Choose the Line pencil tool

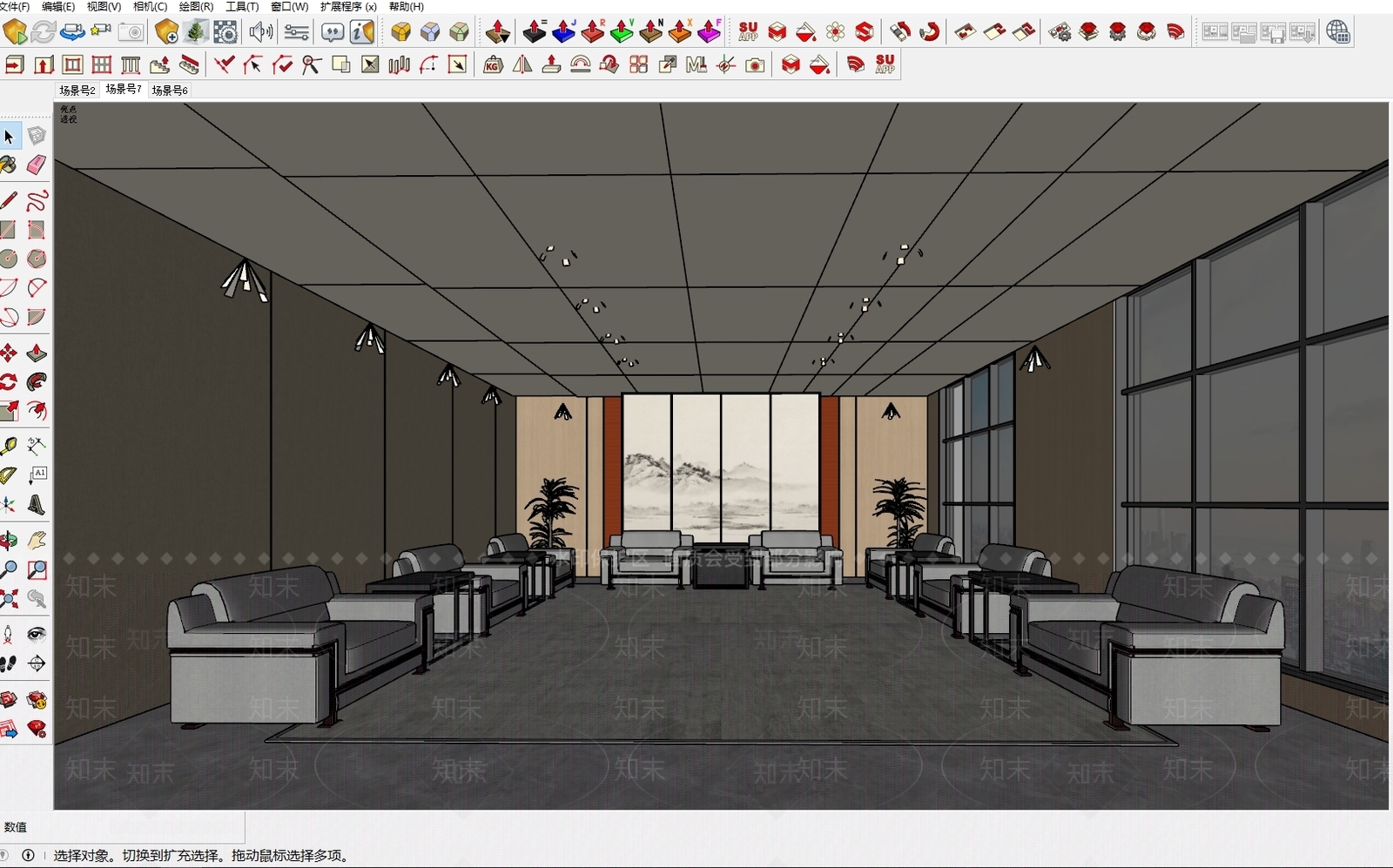(9, 201)
